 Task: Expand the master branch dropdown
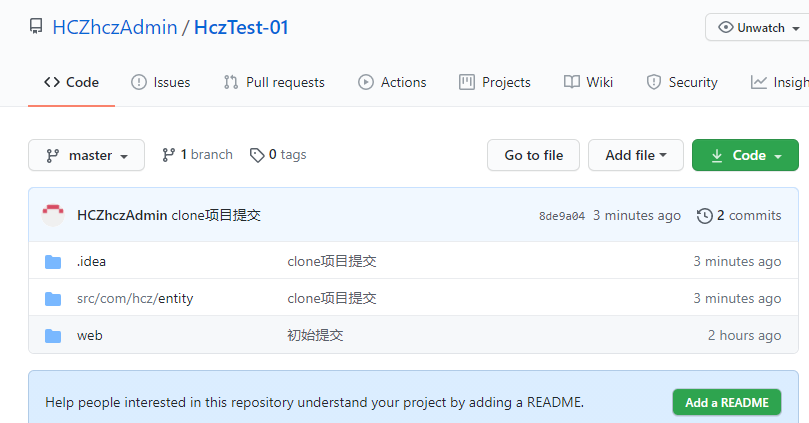(x=86, y=155)
